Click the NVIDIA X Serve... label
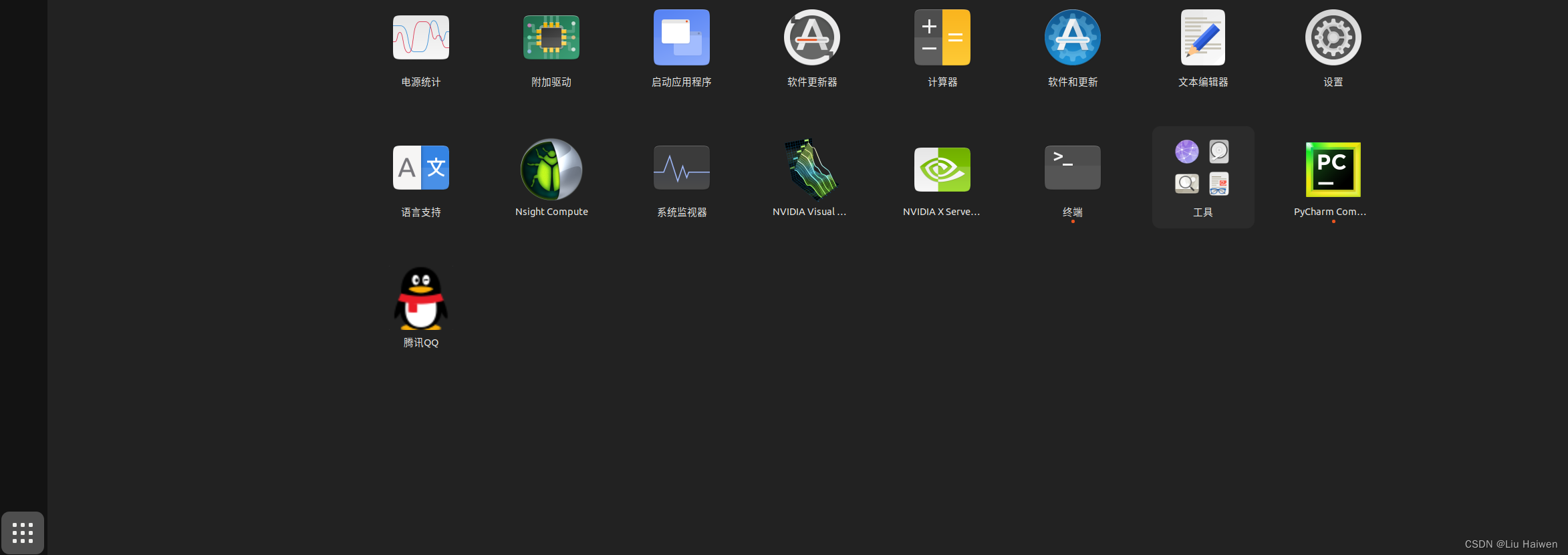Viewport: 1568px width, 555px height. 941,212
